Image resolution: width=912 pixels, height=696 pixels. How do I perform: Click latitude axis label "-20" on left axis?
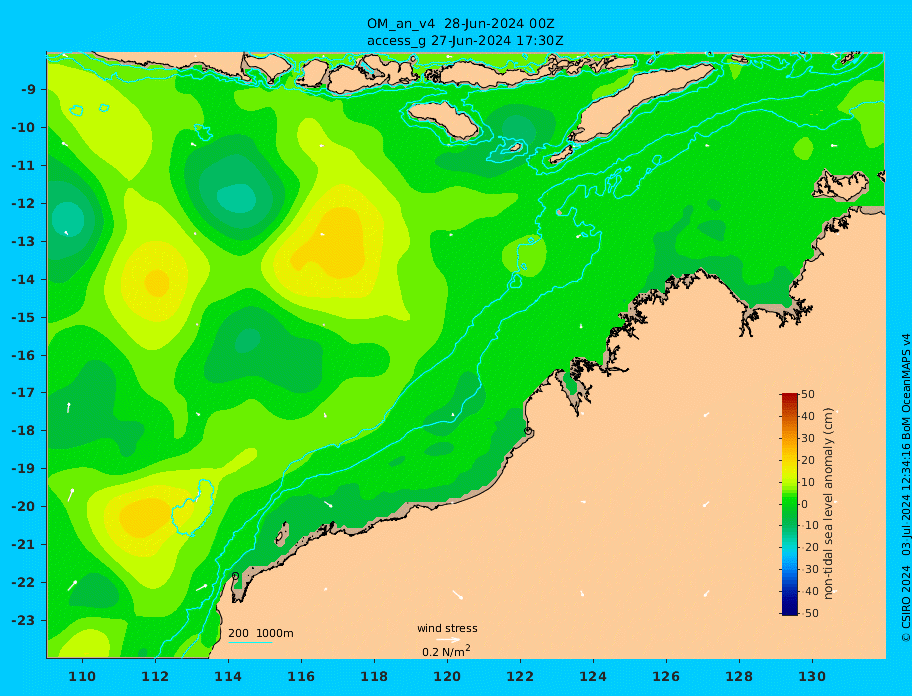pyautogui.click(x=23, y=506)
